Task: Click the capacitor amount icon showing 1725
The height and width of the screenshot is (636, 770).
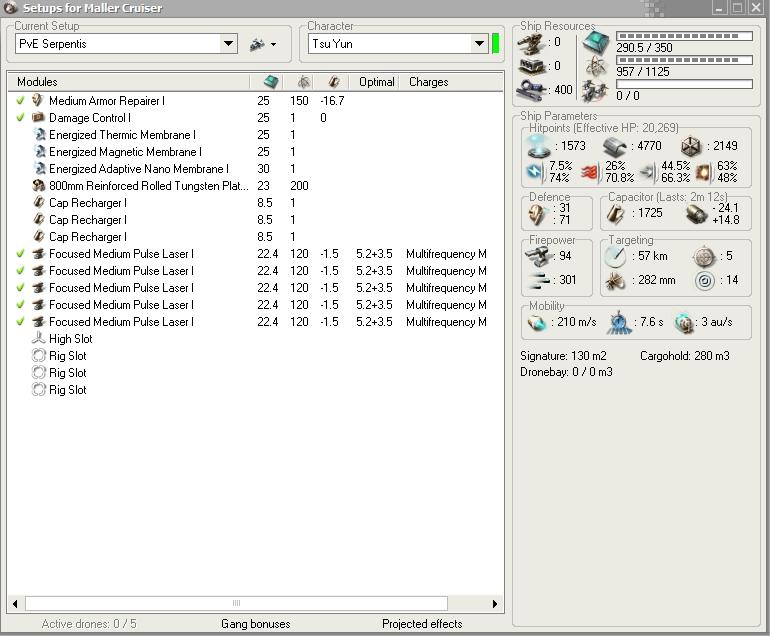Action: pyautogui.click(x=615, y=214)
